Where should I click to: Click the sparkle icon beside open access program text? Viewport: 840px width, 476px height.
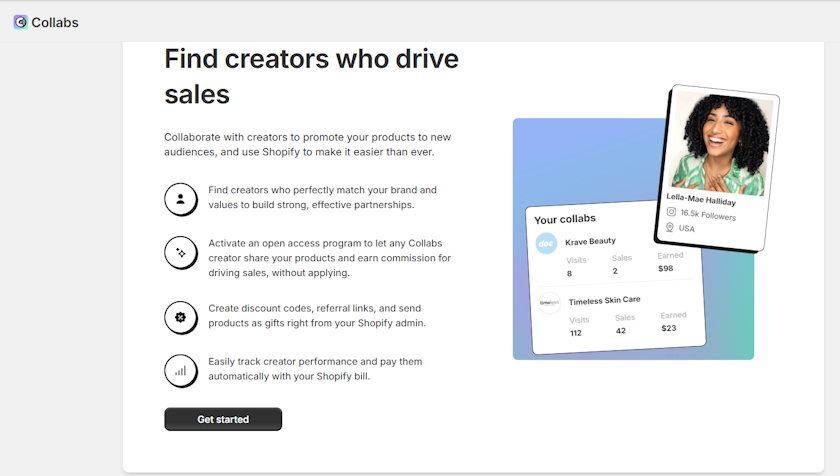(181, 253)
